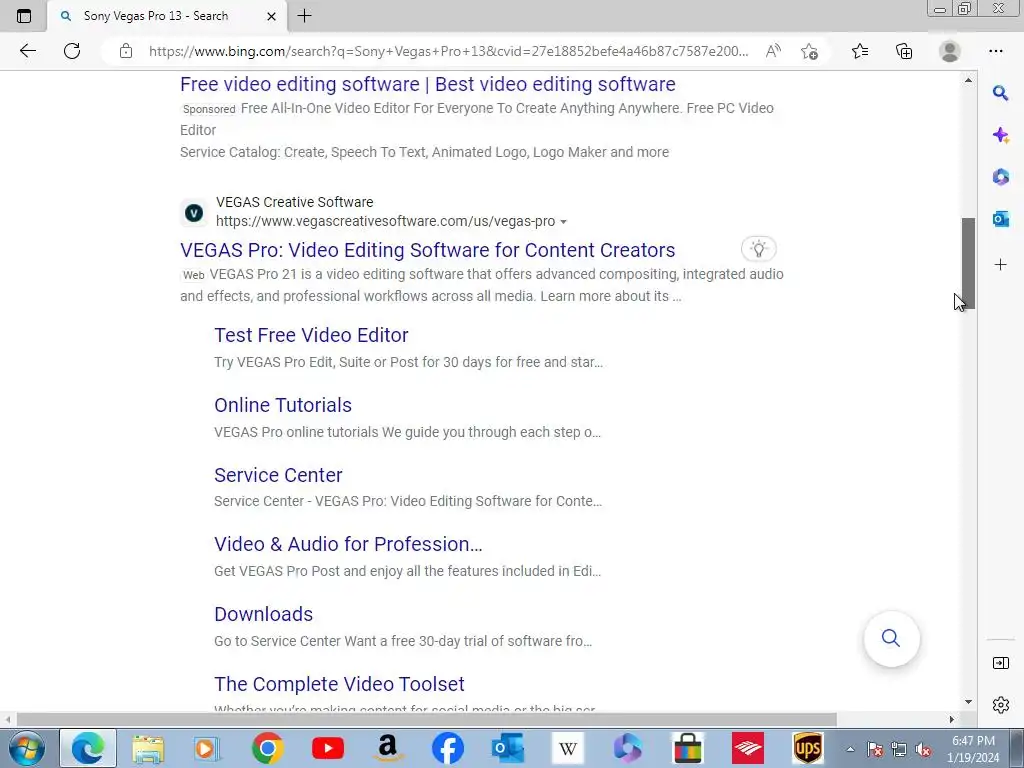This screenshot has height=768, width=1024.
Task: Toggle sidebar visibility icon
Action: coord(1000,663)
